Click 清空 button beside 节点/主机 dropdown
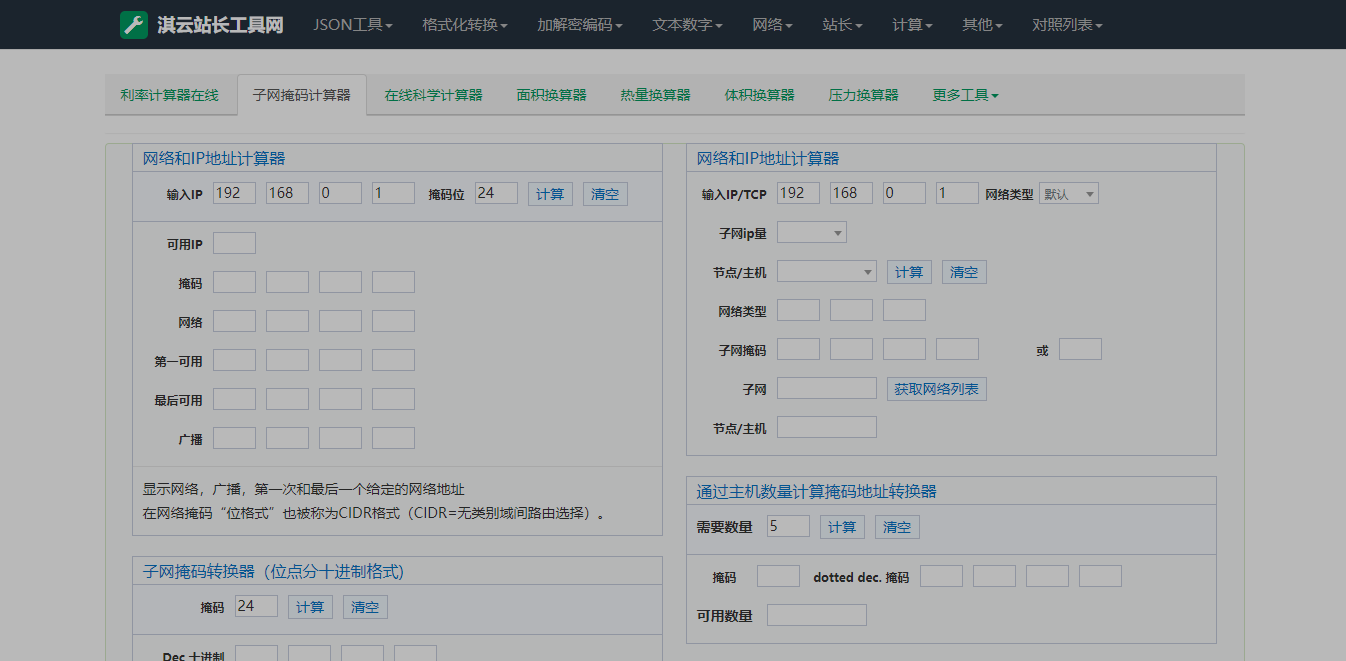Viewport: 1346px width, 661px height. tap(964, 272)
